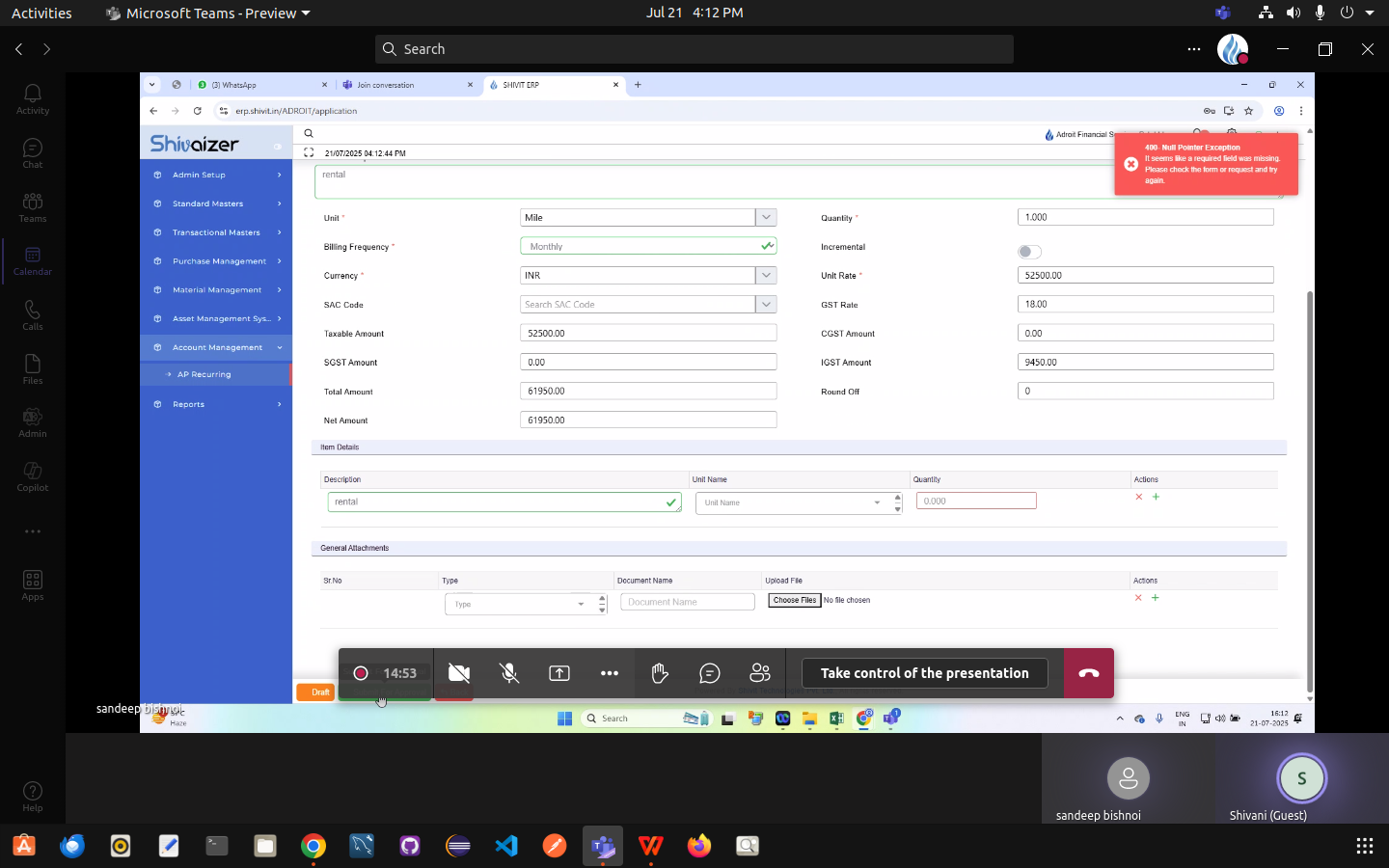Screen dimensions: 1389x868
Task: Open the meeting chat bubble icon
Action: [710, 673]
